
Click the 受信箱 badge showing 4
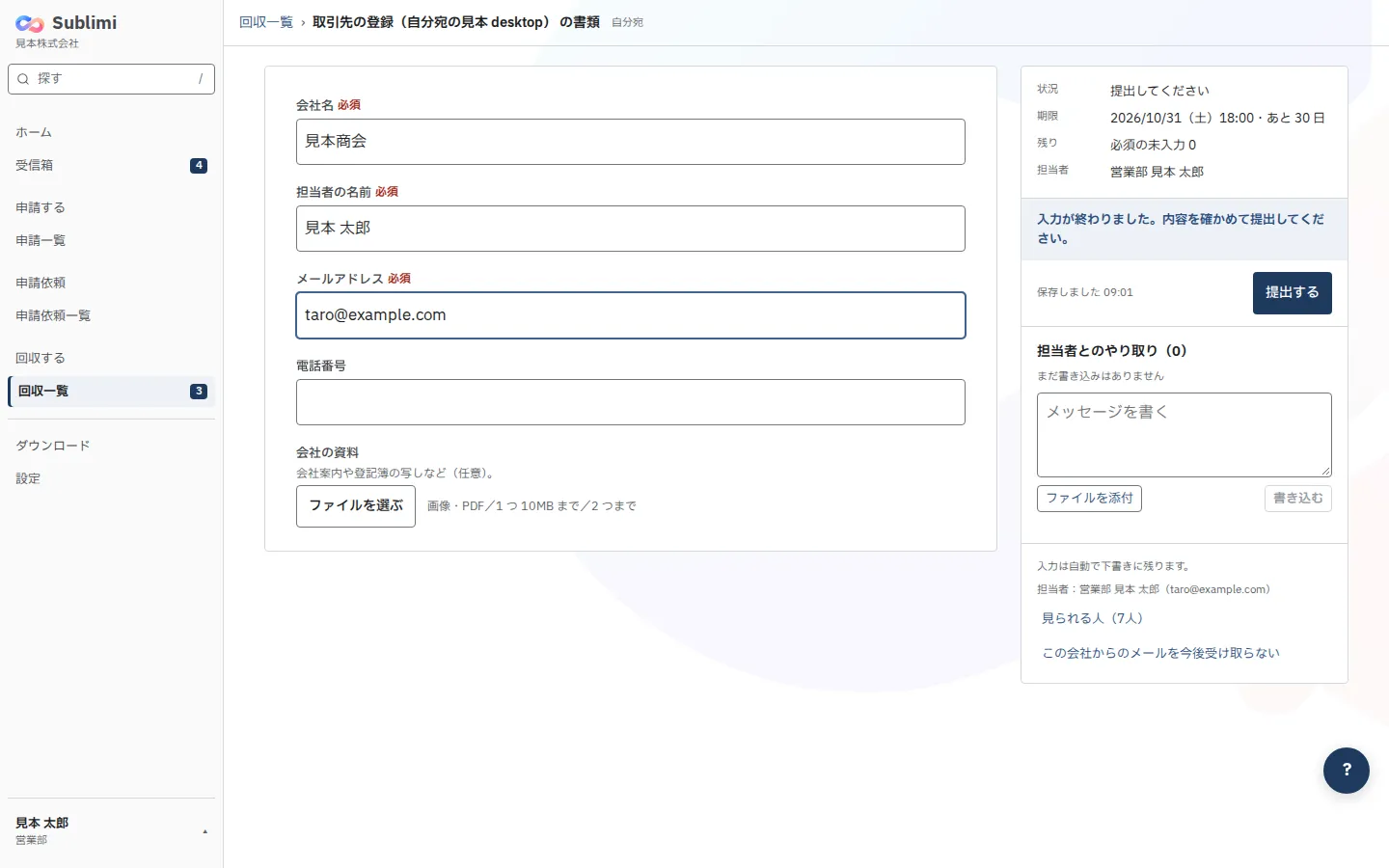[x=199, y=166]
